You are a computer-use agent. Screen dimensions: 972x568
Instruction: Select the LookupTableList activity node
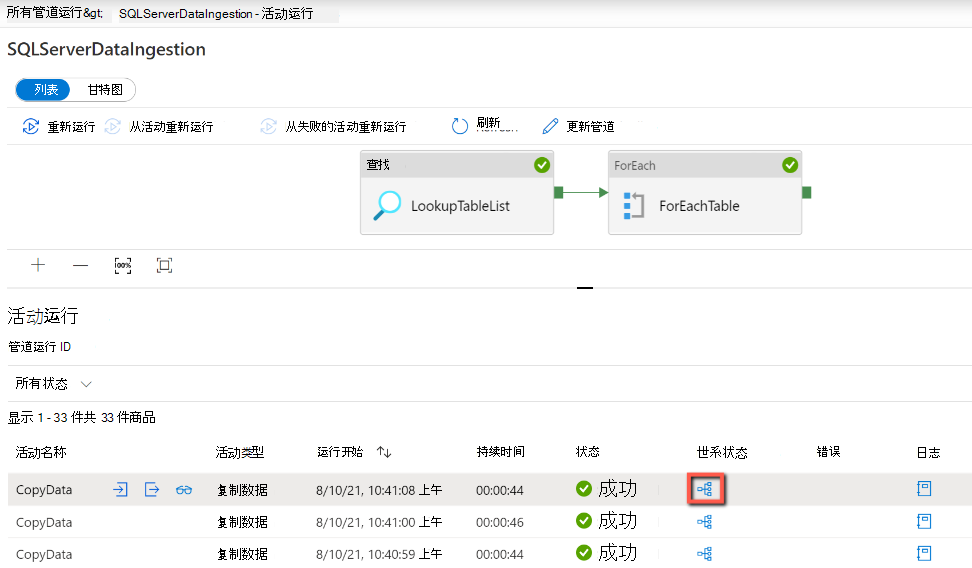[x=457, y=193]
